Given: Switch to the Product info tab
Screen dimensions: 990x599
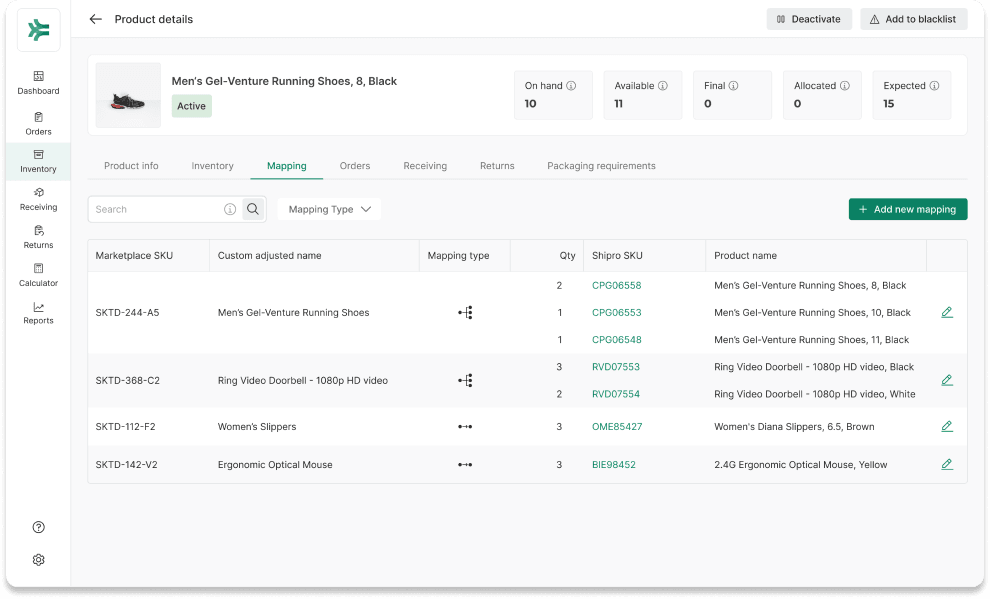Looking at the screenshot, I should (131, 166).
